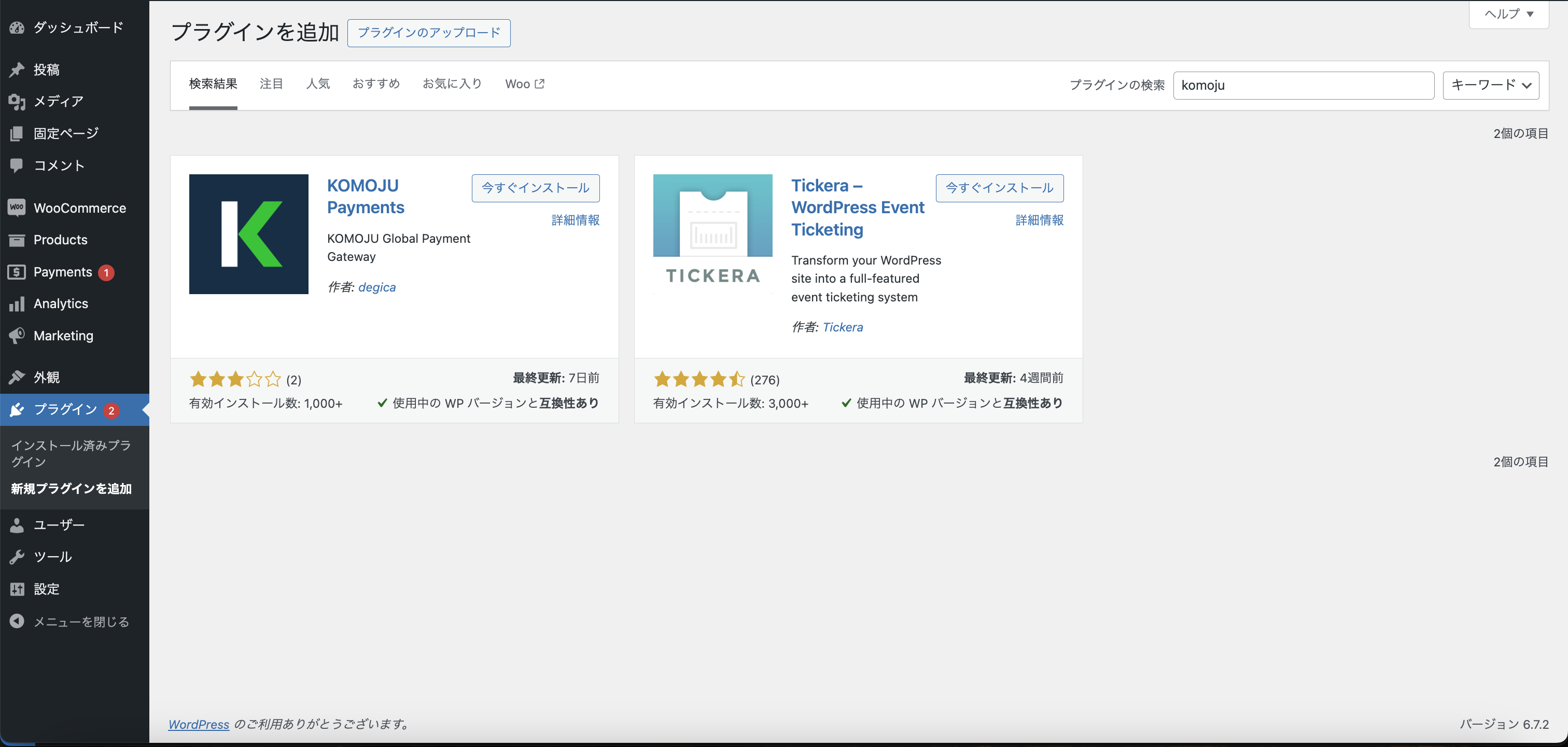The width and height of the screenshot is (1568, 747).
Task: Click the Analytics bar chart icon
Action: click(x=17, y=304)
